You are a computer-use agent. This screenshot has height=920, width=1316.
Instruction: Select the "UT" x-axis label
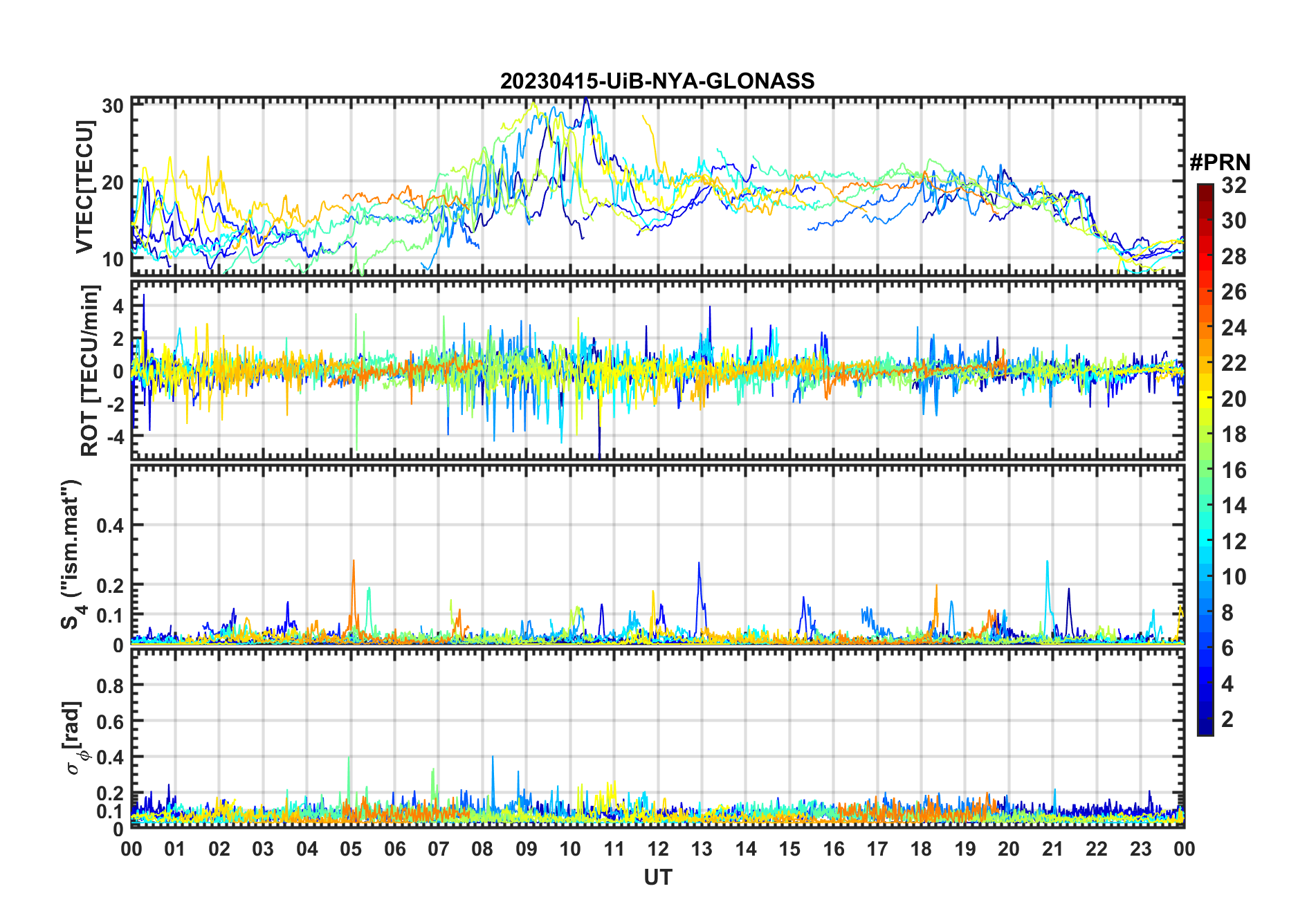(x=657, y=877)
